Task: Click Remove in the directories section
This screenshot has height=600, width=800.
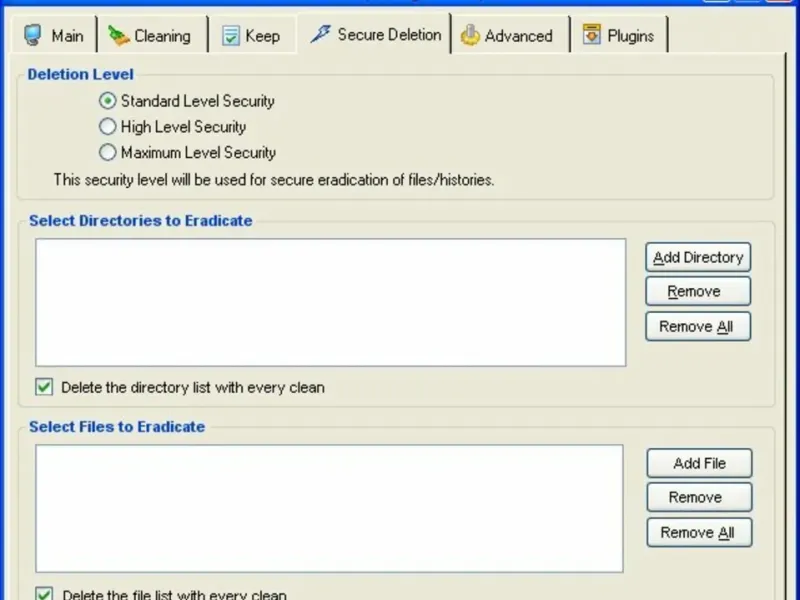Action: coord(697,292)
